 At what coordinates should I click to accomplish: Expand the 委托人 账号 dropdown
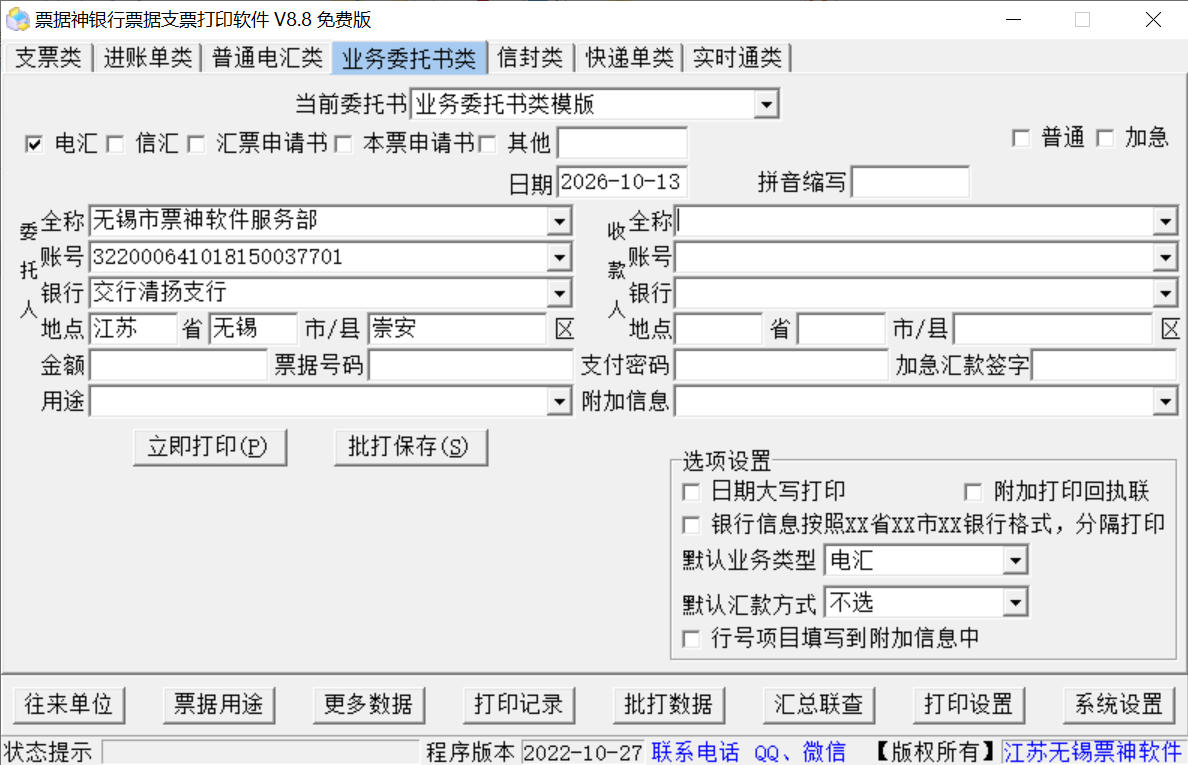pos(559,258)
